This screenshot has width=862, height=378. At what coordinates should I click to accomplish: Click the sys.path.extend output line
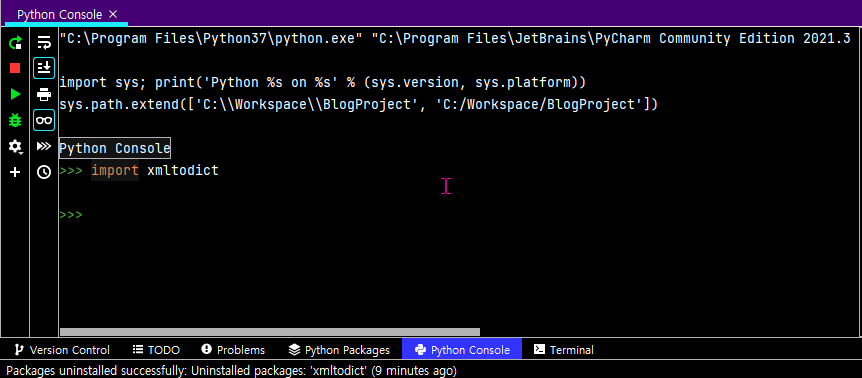[x=358, y=104]
